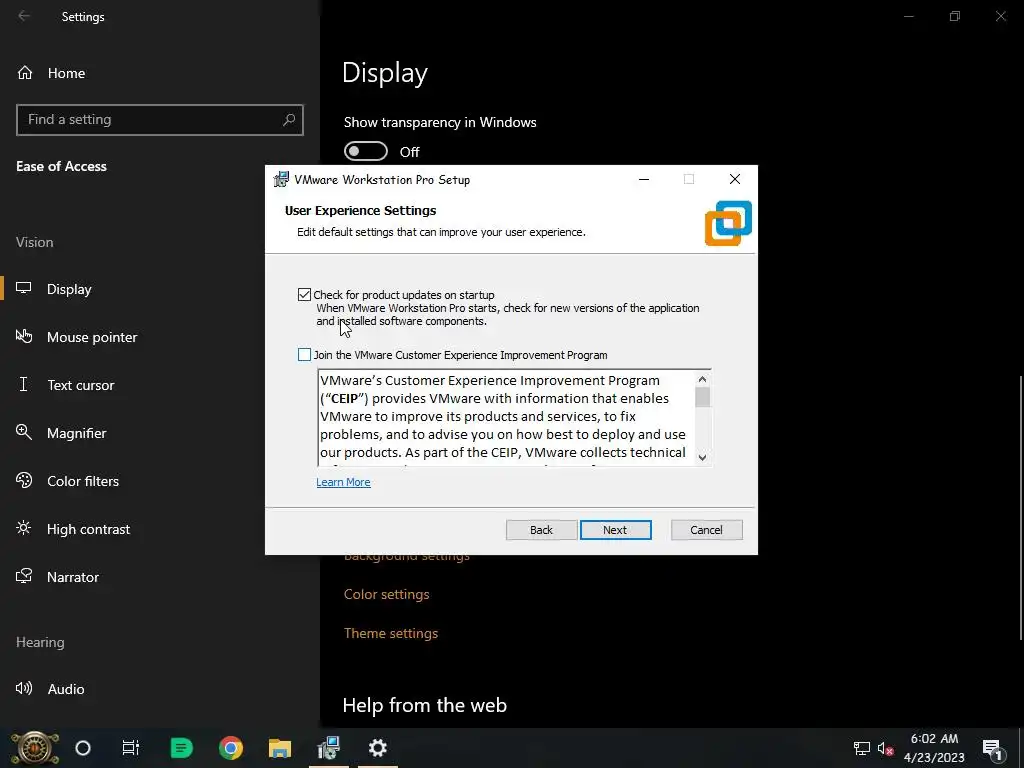Viewport: 1024px width, 768px height.
Task: Click the Magnifier zoom icon in sidebar
Action: pyautogui.click(x=24, y=432)
